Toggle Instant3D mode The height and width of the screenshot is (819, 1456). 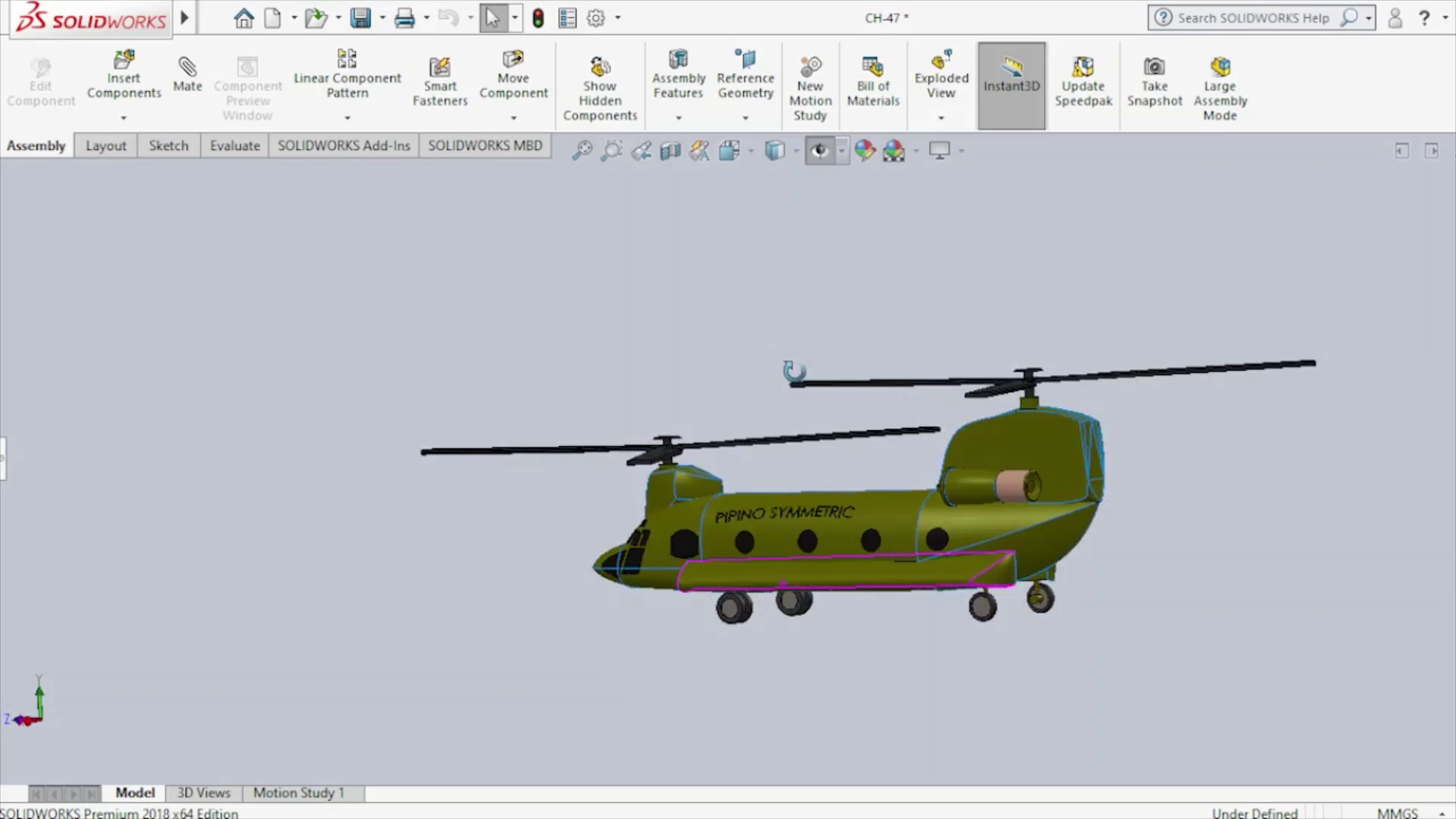point(1012,85)
